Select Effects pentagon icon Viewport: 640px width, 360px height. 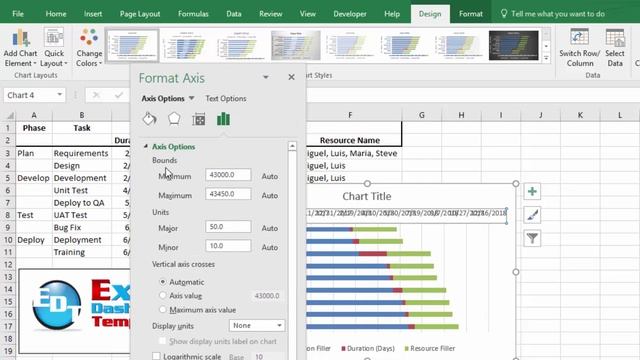[174, 119]
